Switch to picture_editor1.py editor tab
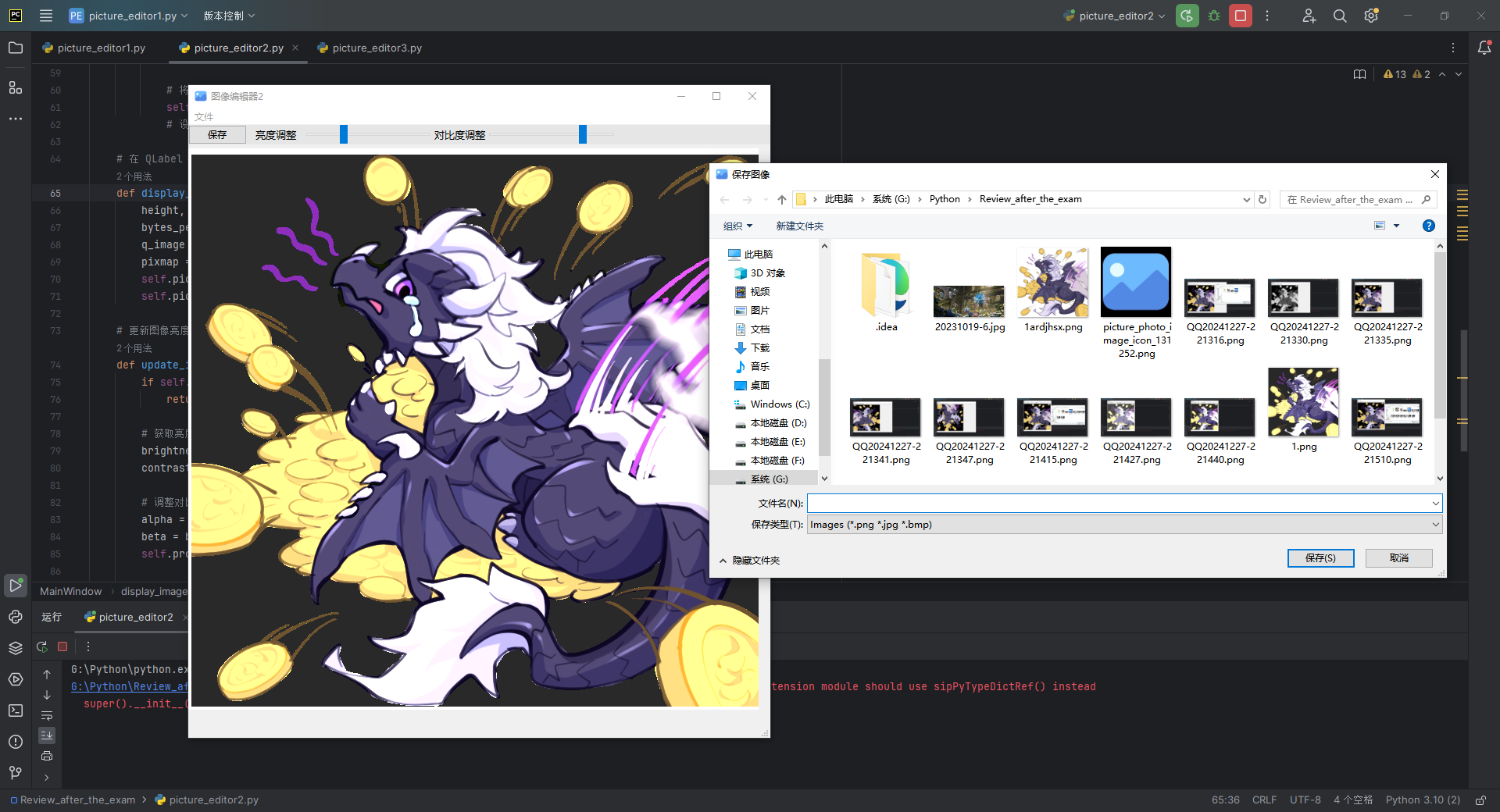This screenshot has height=812, width=1500. tap(95, 48)
